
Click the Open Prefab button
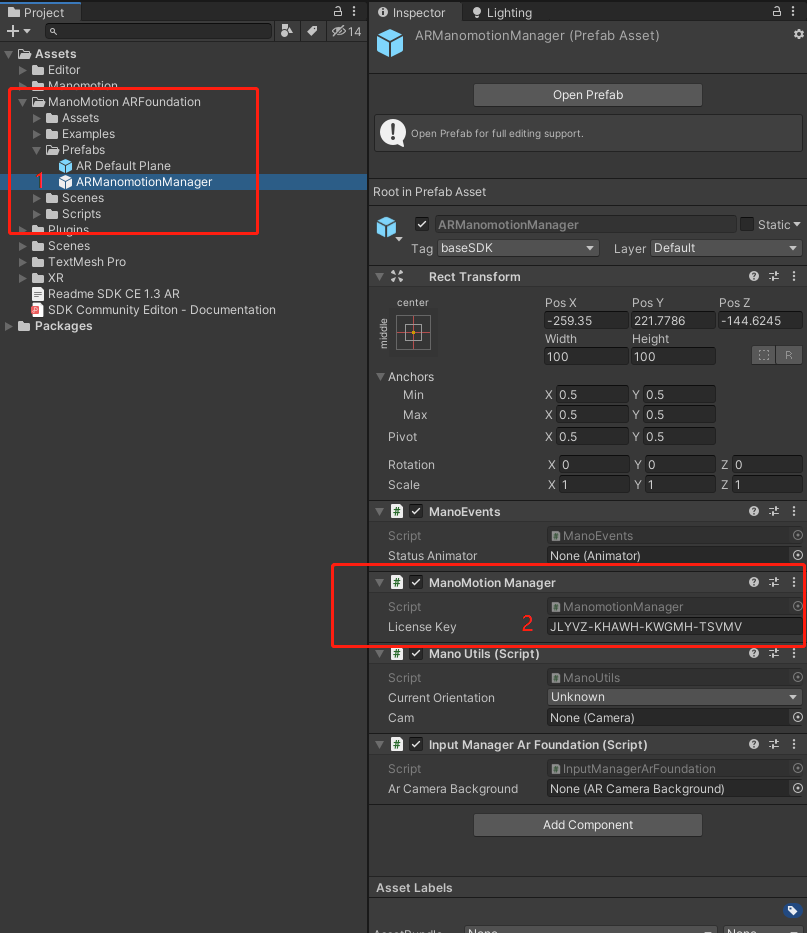tap(587, 95)
